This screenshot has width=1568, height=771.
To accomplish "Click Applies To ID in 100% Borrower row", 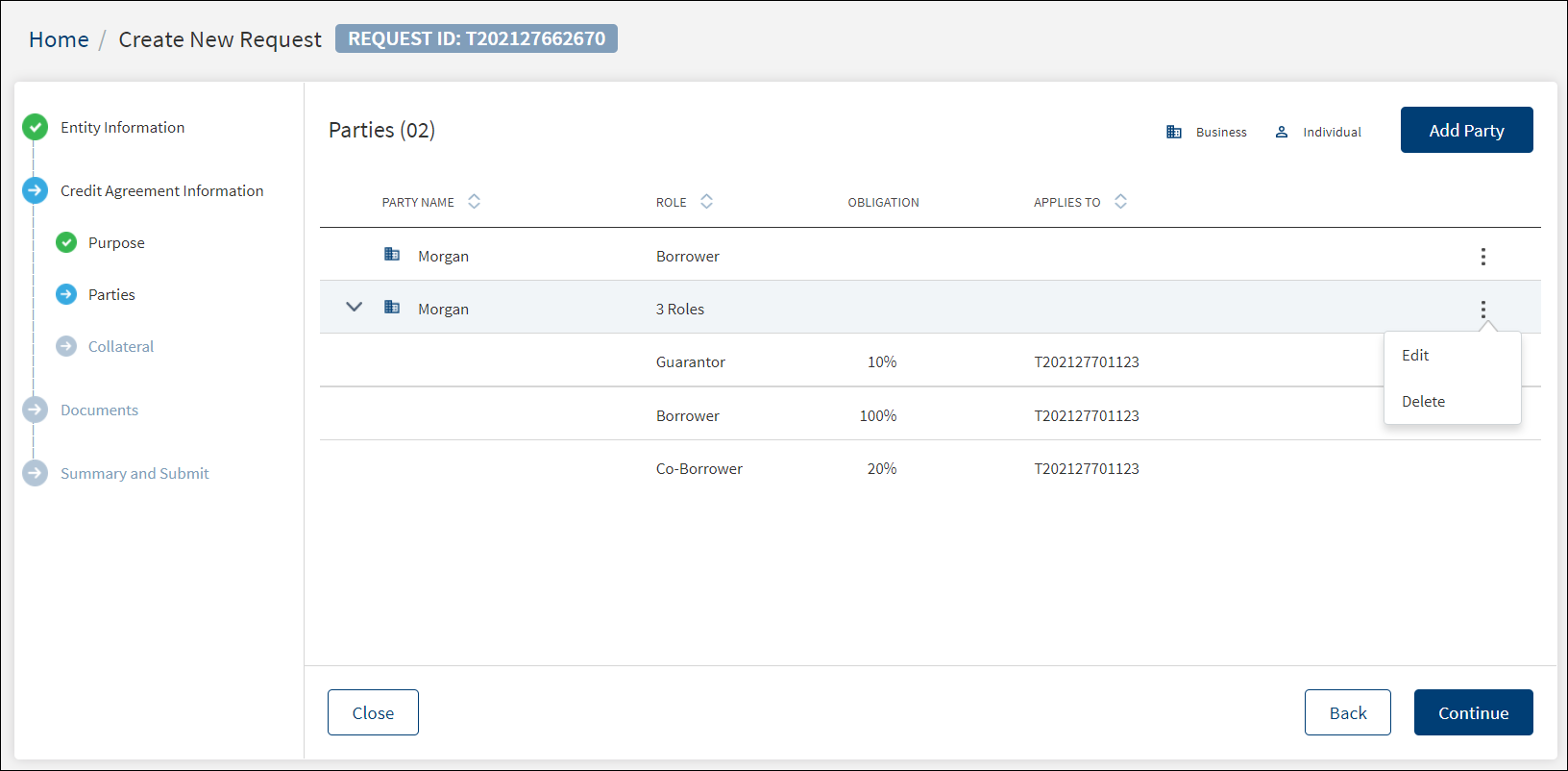I will [1087, 416].
